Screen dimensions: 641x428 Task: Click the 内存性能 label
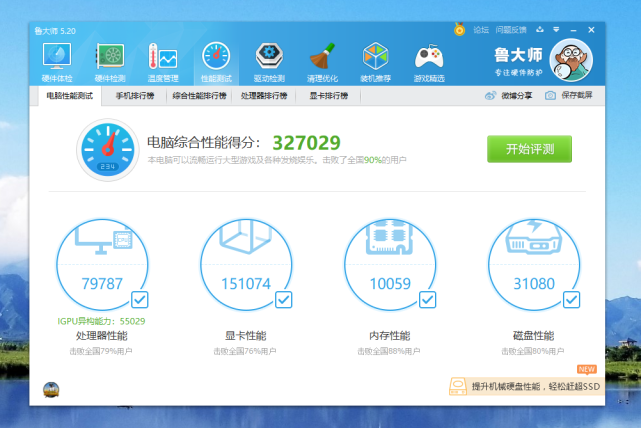[x=390, y=336]
